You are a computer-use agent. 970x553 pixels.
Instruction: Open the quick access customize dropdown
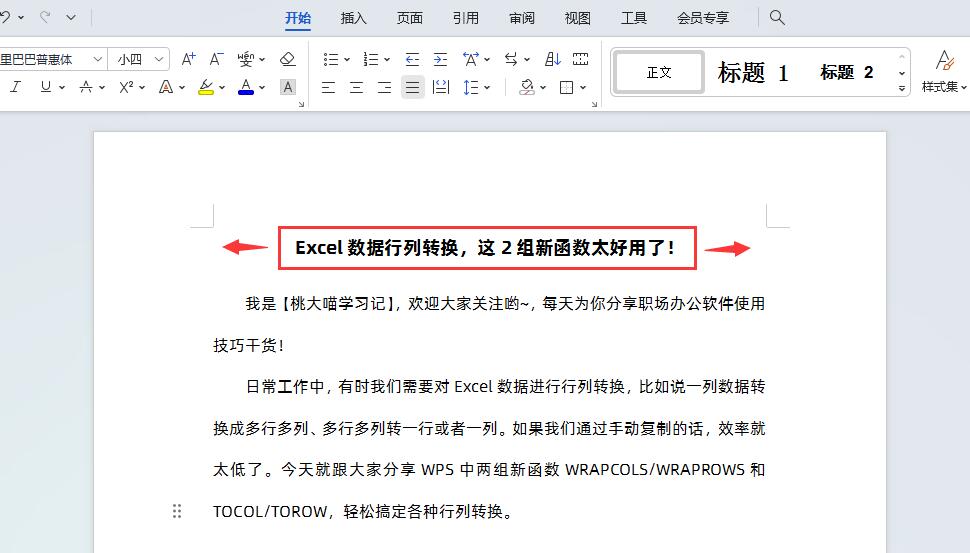tap(71, 17)
